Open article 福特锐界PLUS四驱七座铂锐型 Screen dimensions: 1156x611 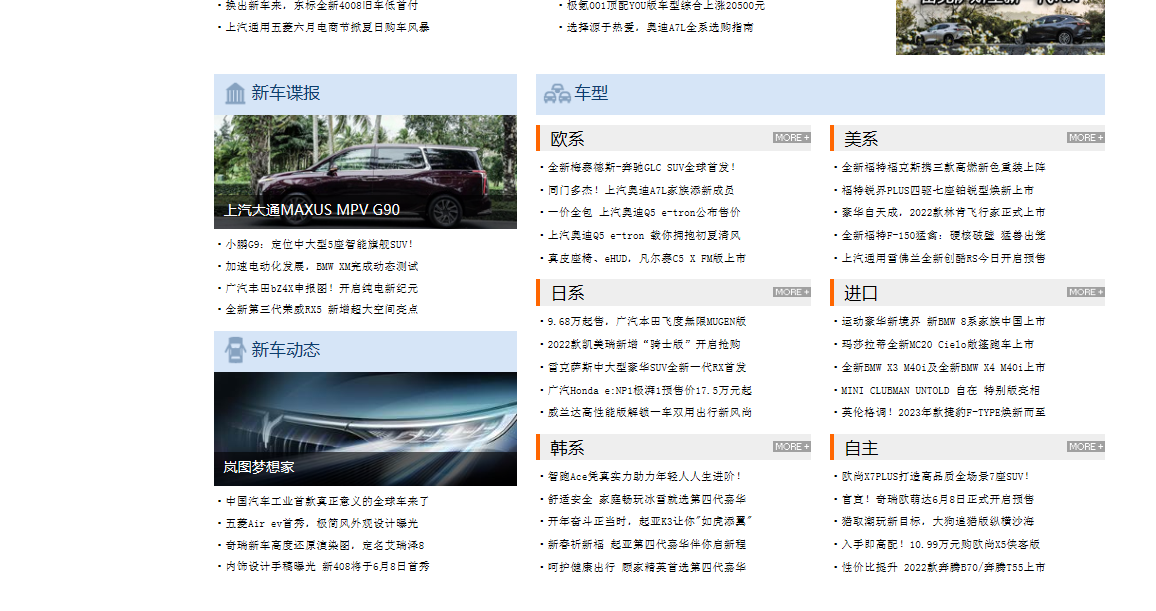938,190
